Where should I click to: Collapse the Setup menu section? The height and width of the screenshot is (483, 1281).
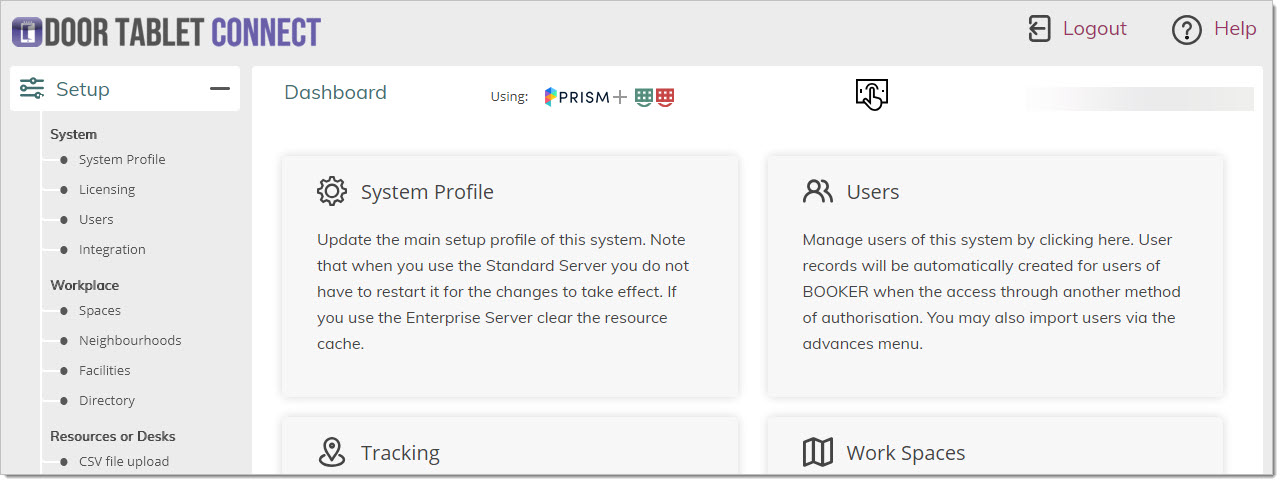point(220,89)
